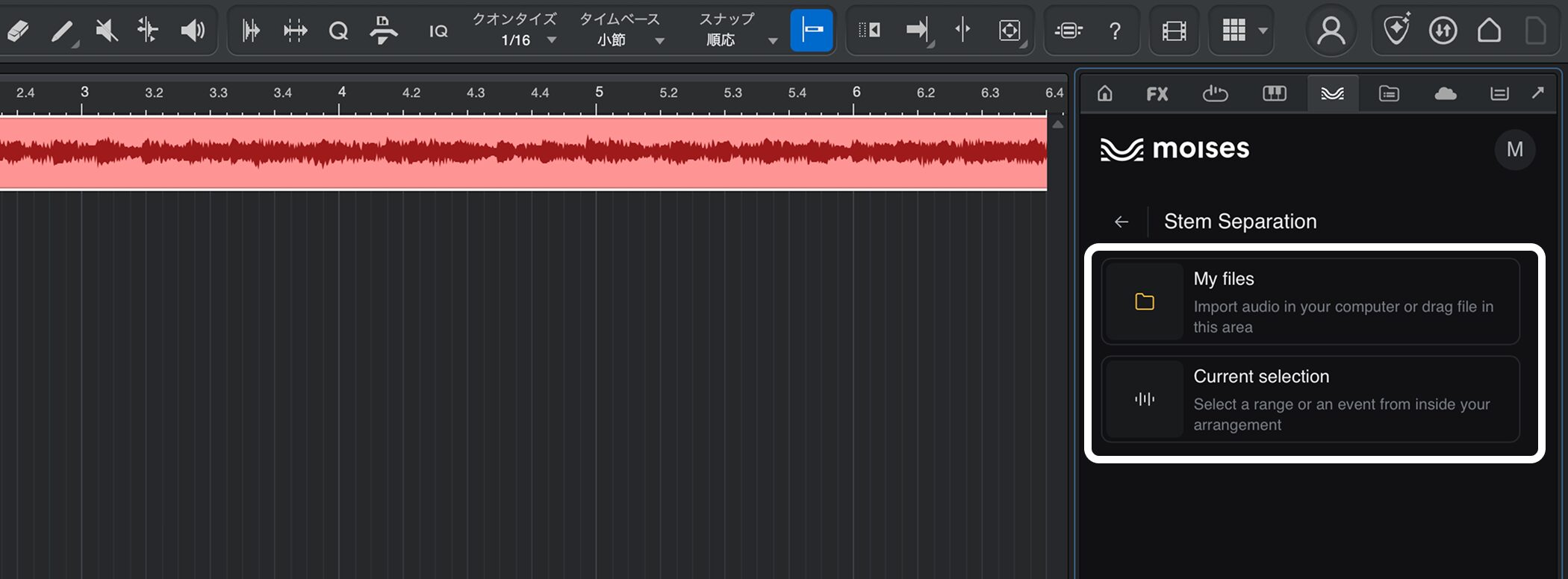1568x579 pixels.
Task: Click the circled up-down arrows icon
Action: click(x=1443, y=31)
